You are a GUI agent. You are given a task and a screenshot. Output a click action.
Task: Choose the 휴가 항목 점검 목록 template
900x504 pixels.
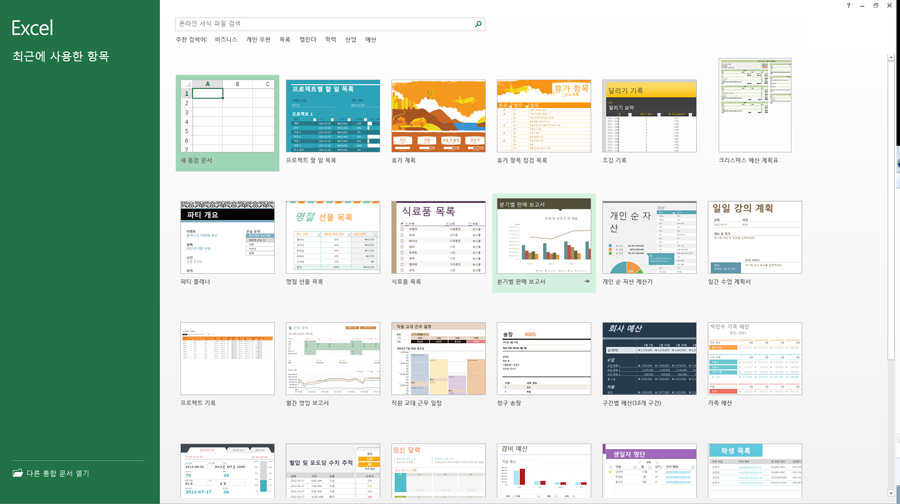[544, 116]
